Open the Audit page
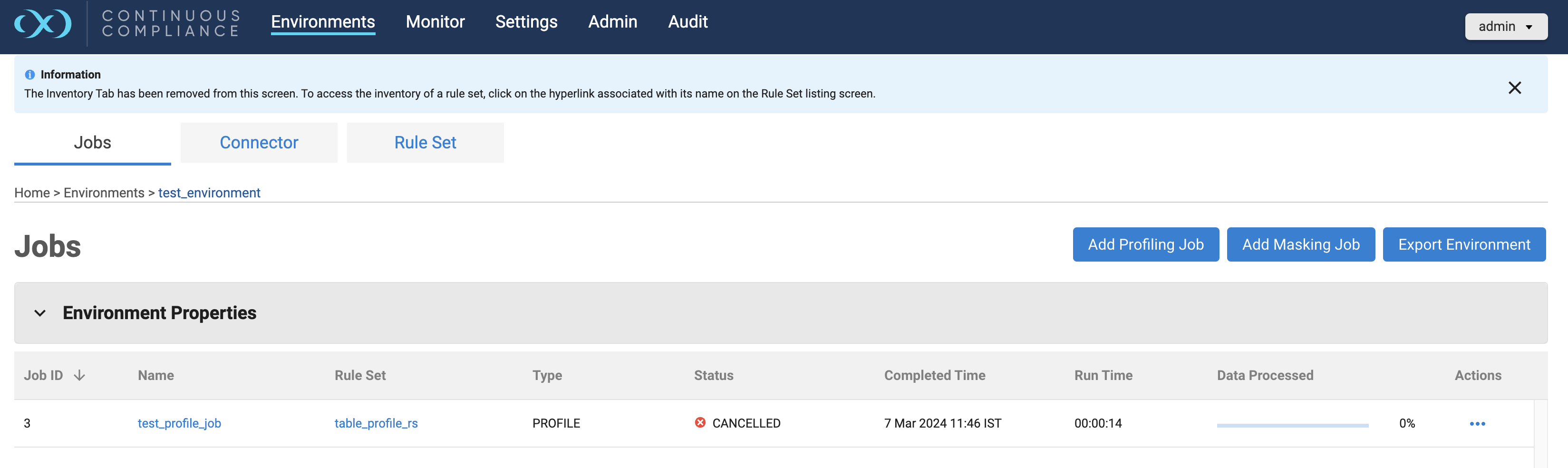1568x468 pixels. coord(687,22)
